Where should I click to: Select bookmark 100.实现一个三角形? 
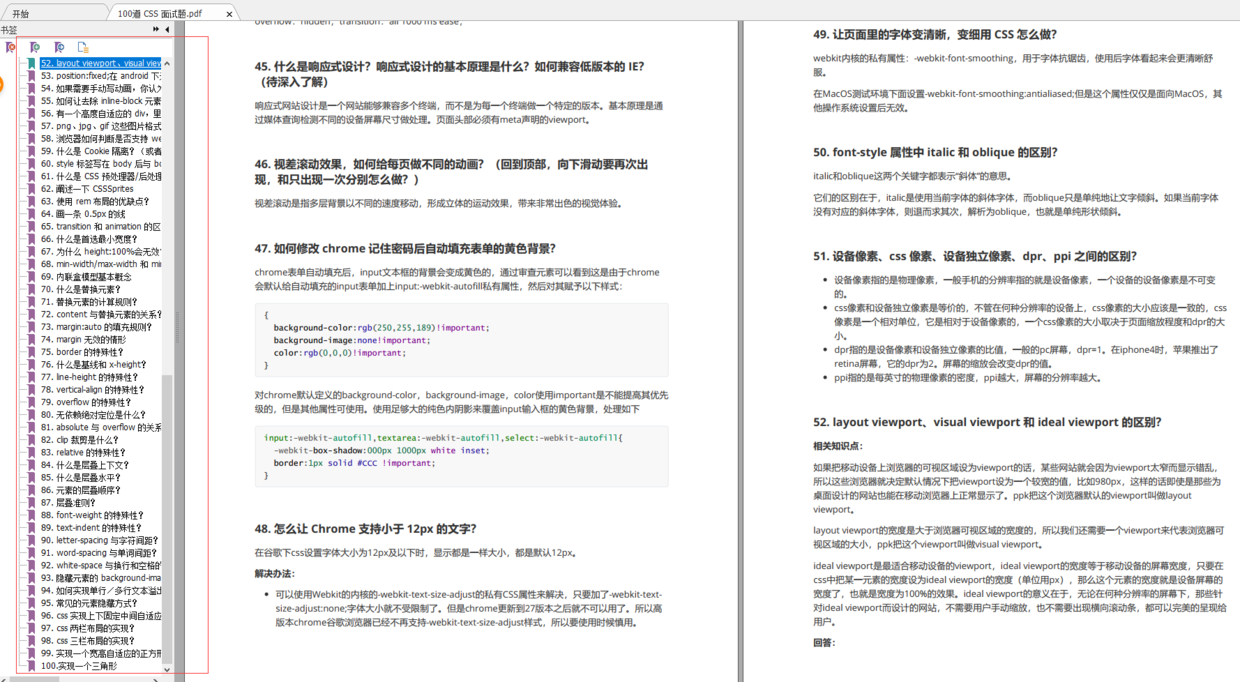[79, 666]
